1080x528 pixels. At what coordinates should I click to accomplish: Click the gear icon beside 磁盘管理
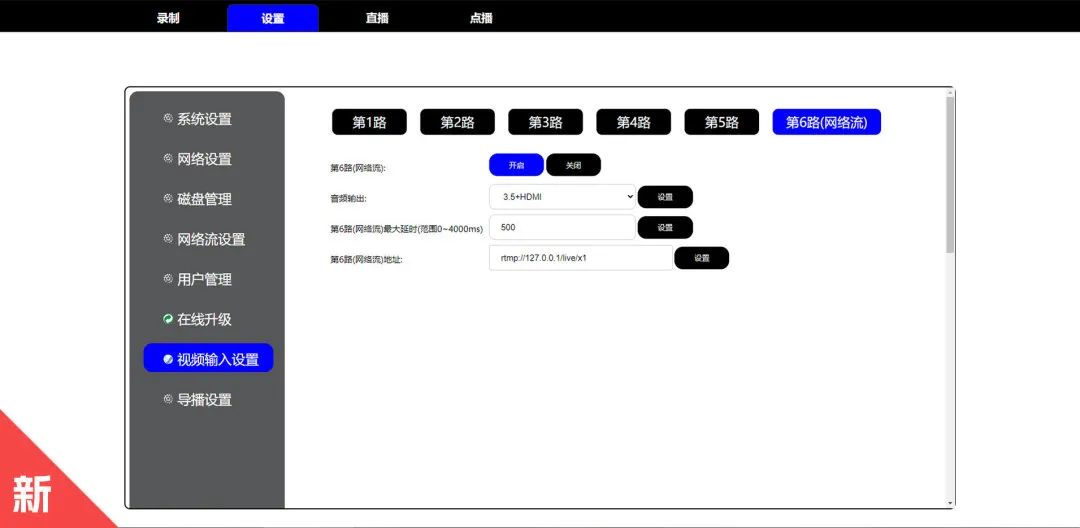[x=167, y=198]
